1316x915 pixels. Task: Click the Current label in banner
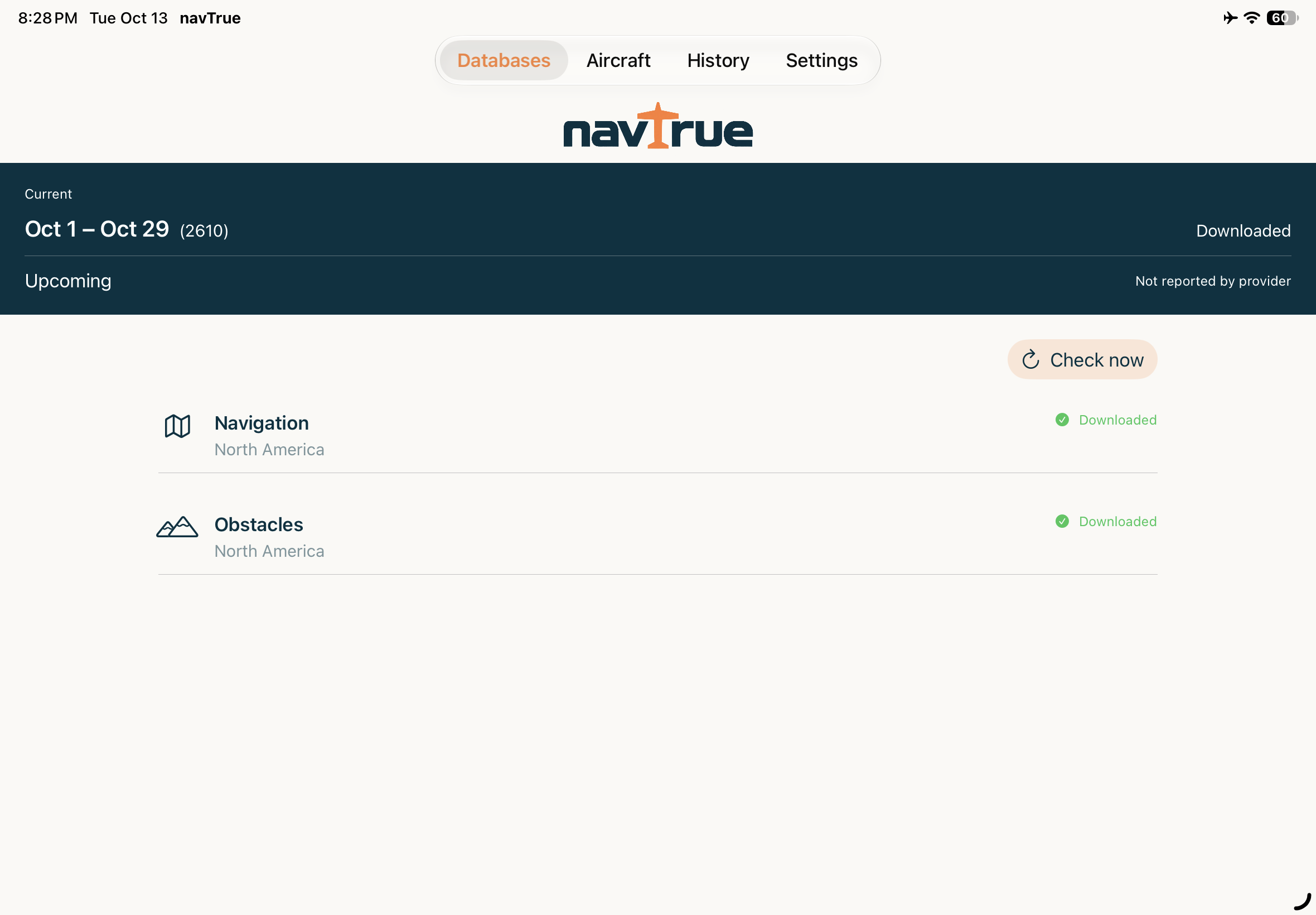(48, 194)
